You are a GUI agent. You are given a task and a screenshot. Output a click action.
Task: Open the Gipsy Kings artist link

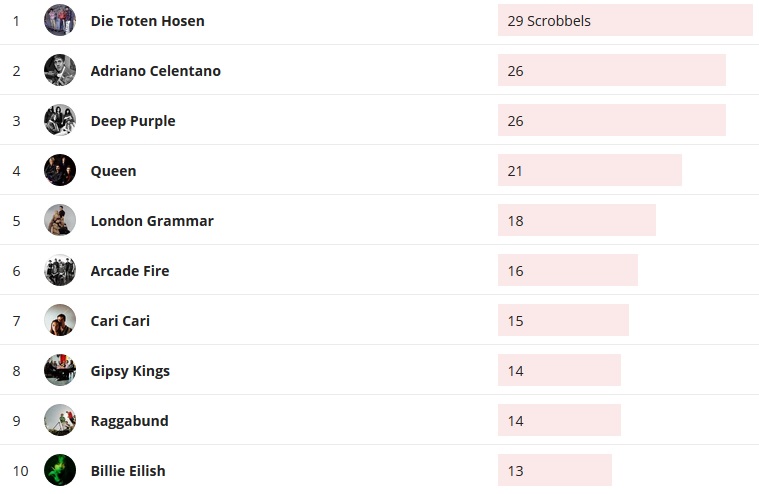click(130, 371)
